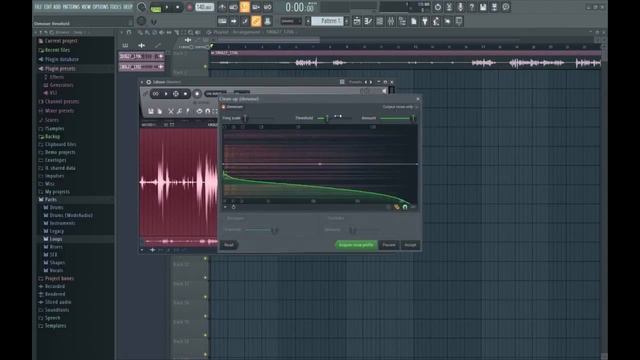Click the Reset button in Clean up dialog
The width and height of the screenshot is (640, 360).
tap(229, 245)
